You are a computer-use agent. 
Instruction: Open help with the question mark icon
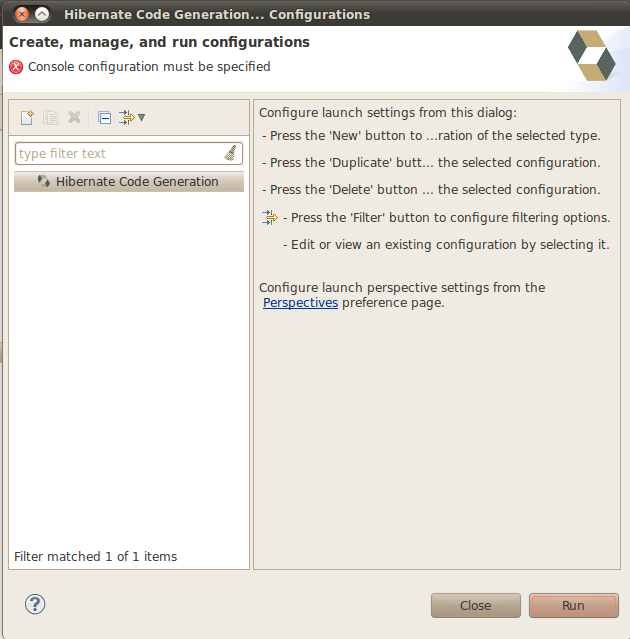tap(35, 604)
